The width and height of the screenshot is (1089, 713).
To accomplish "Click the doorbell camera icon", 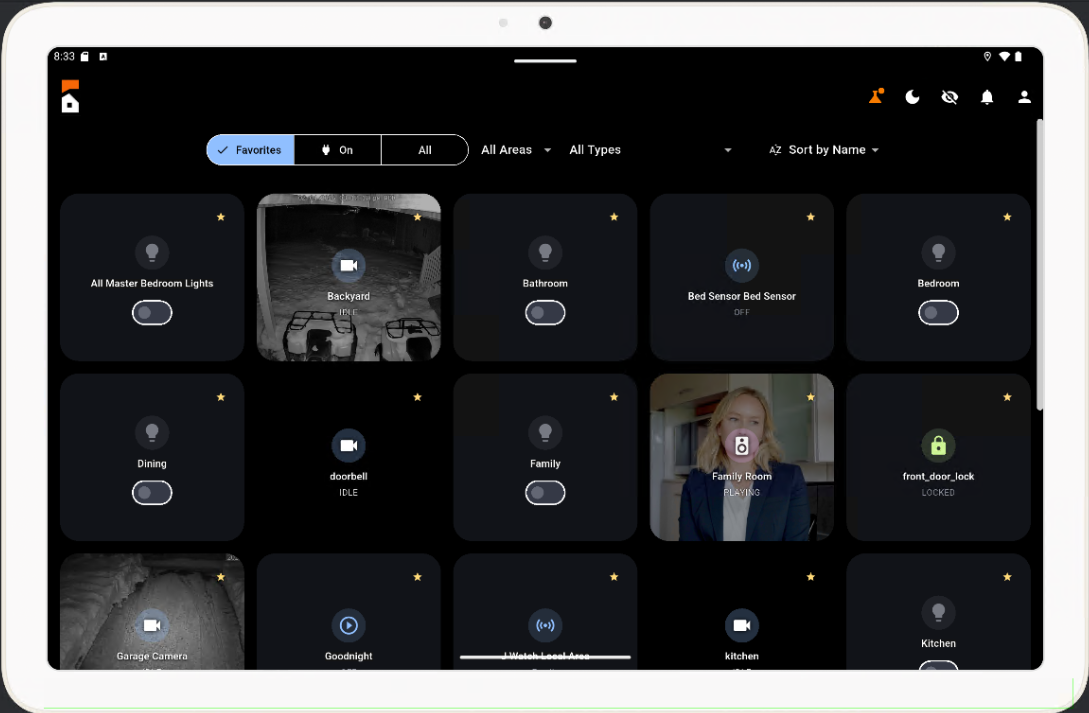I will pyautogui.click(x=348, y=445).
